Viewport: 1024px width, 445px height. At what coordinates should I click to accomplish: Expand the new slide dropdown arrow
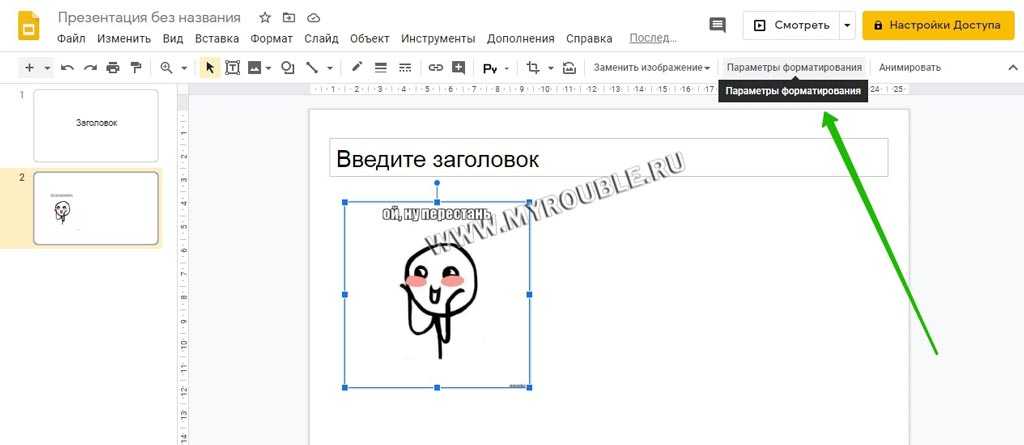(x=47, y=68)
